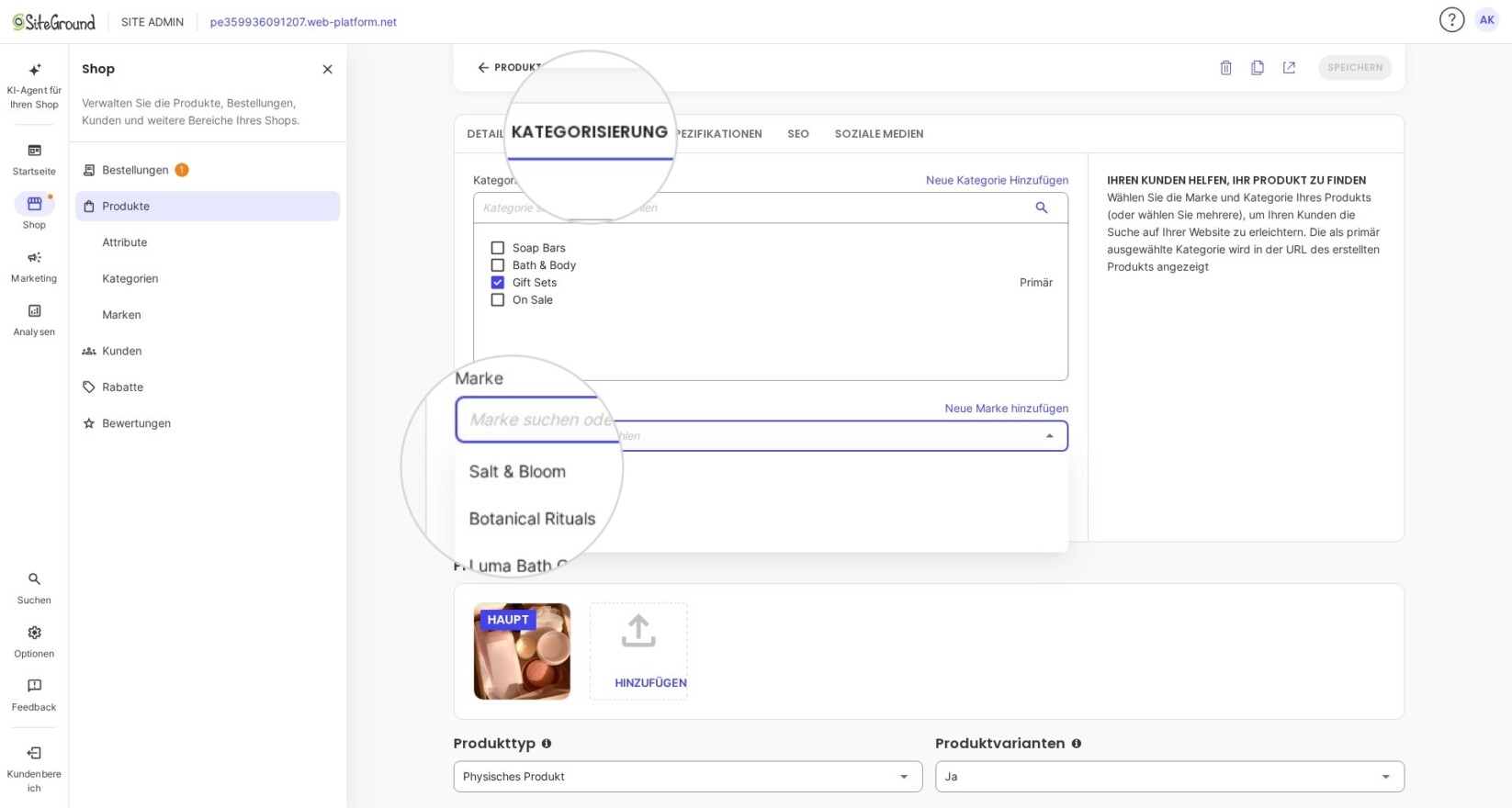The width and height of the screenshot is (1512, 808).
Task: Click the Kundenbereich exit icon
Action: (34, 753)
